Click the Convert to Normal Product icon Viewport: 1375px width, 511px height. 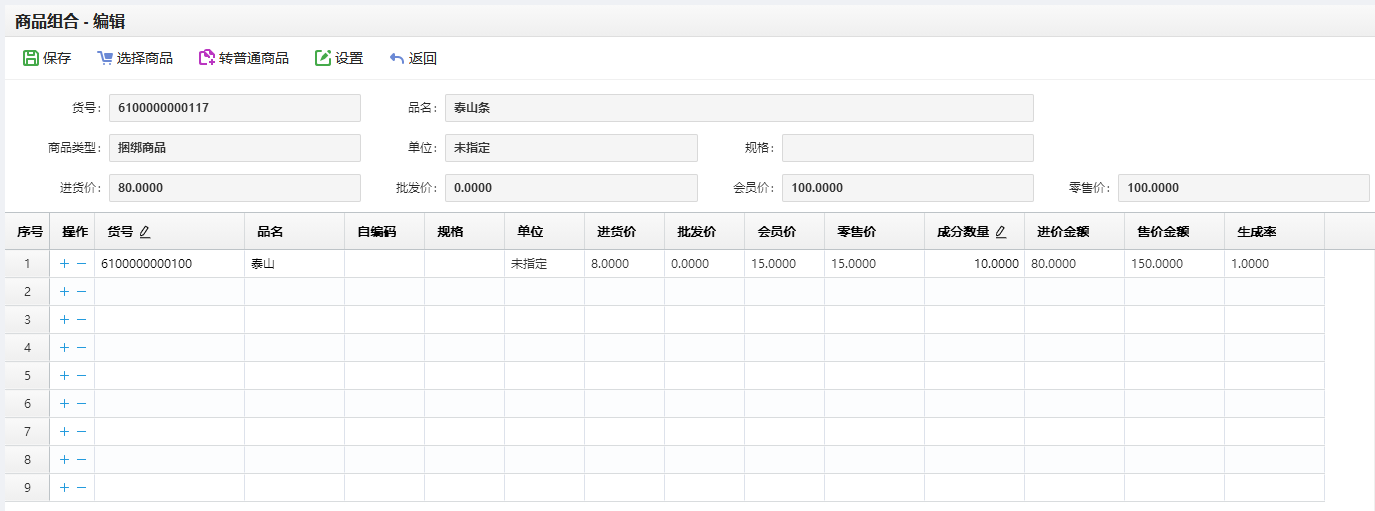tap(207, 58)
